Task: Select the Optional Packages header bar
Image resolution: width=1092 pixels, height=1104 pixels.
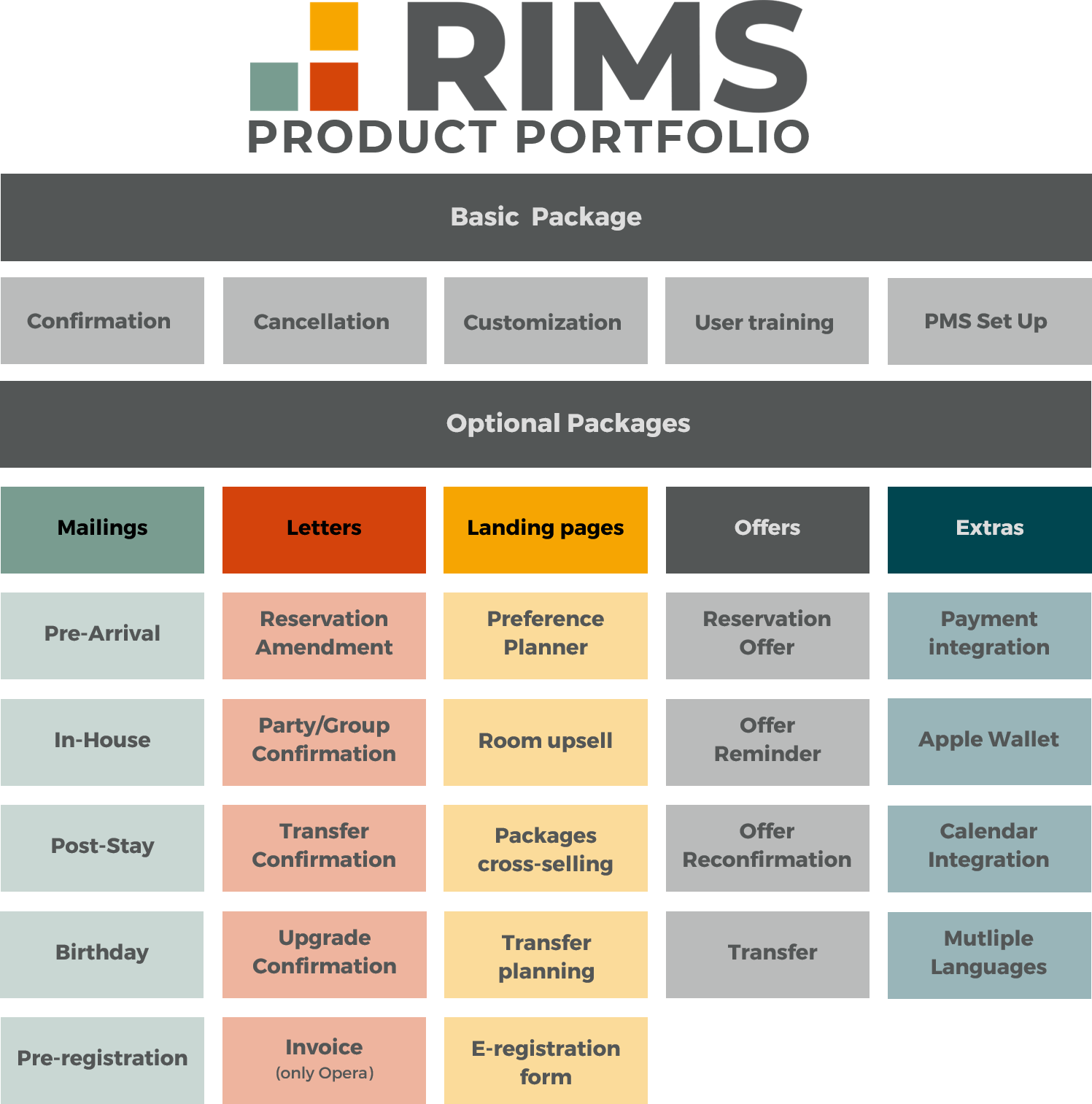Action: point(546,424)
